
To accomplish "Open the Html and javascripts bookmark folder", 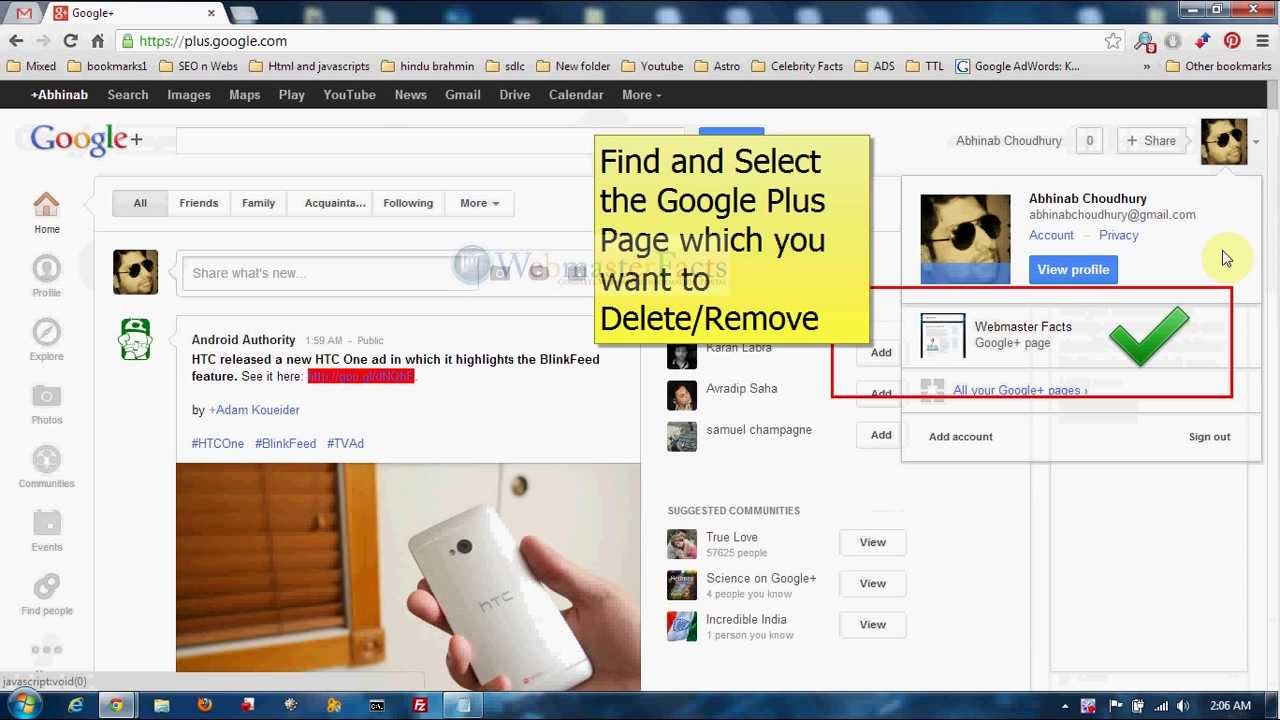I will (x=309, y=66).
